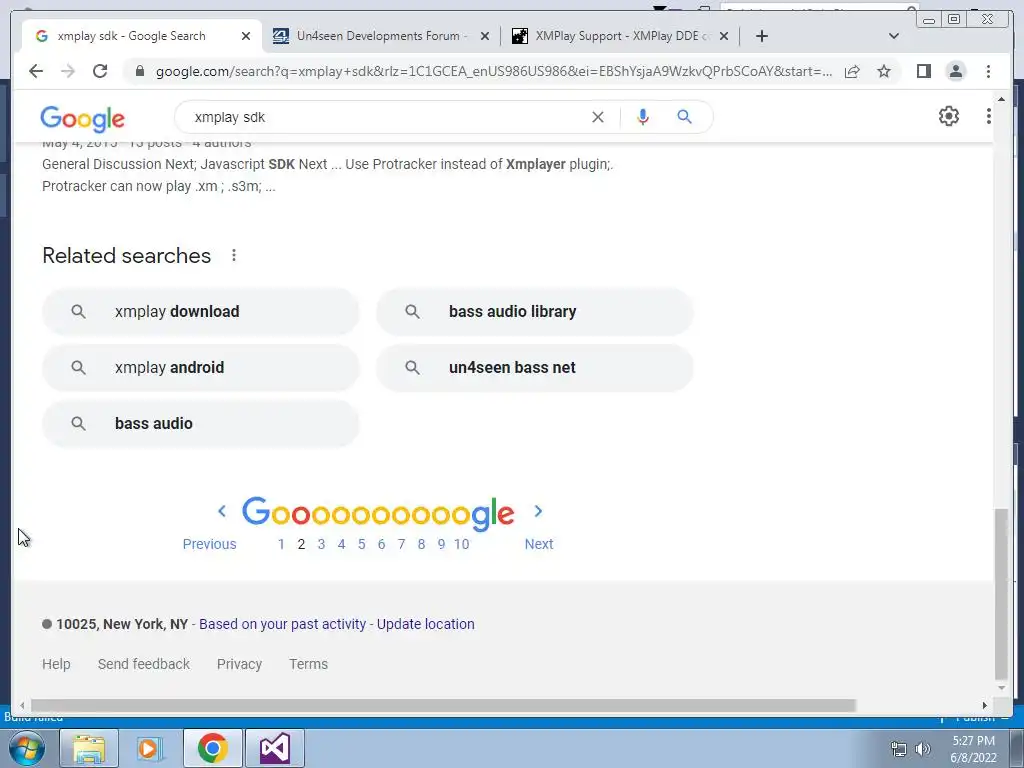1024x768 pixels.
Task: Click the scrollbar down arrow
Action: [1001, 688]
